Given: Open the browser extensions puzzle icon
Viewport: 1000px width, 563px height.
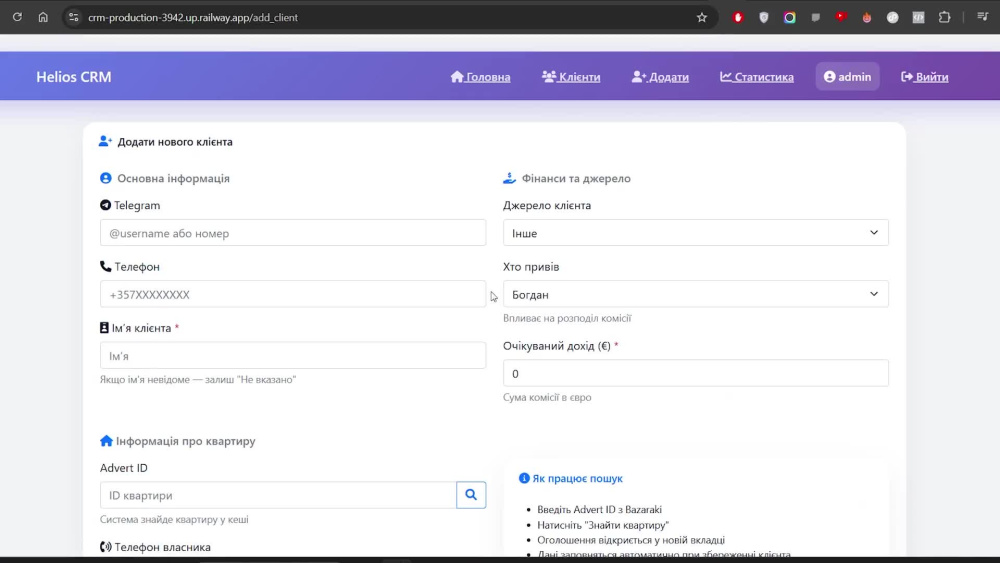Looking at the screenshot, I should 944,17.
